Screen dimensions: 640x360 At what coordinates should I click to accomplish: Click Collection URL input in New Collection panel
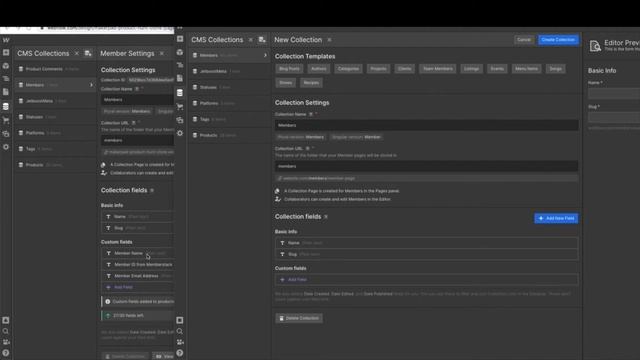pyautogui.click(x=427, y=166)
